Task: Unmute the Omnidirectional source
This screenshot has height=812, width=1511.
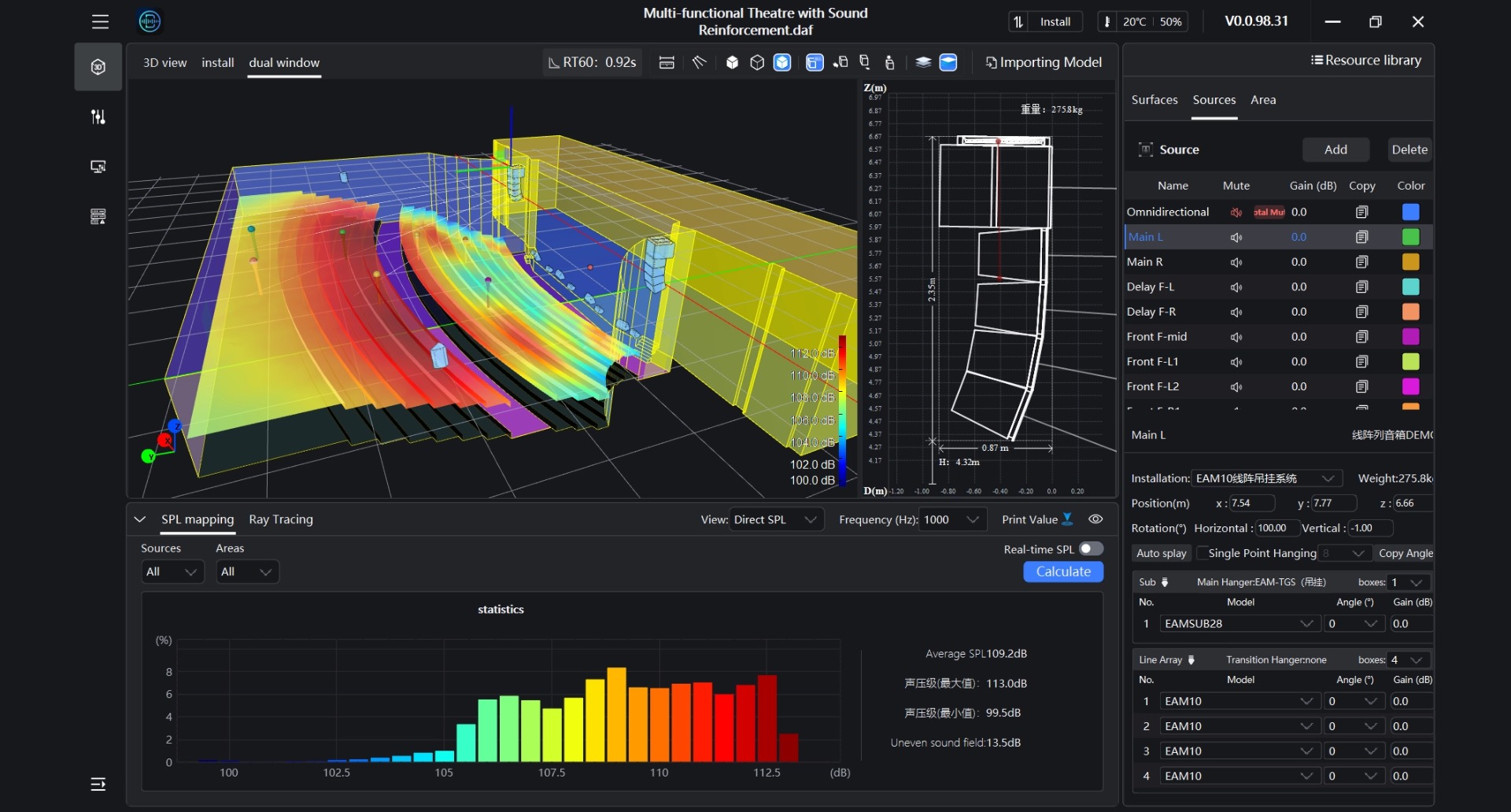Action: [1237, 212]
